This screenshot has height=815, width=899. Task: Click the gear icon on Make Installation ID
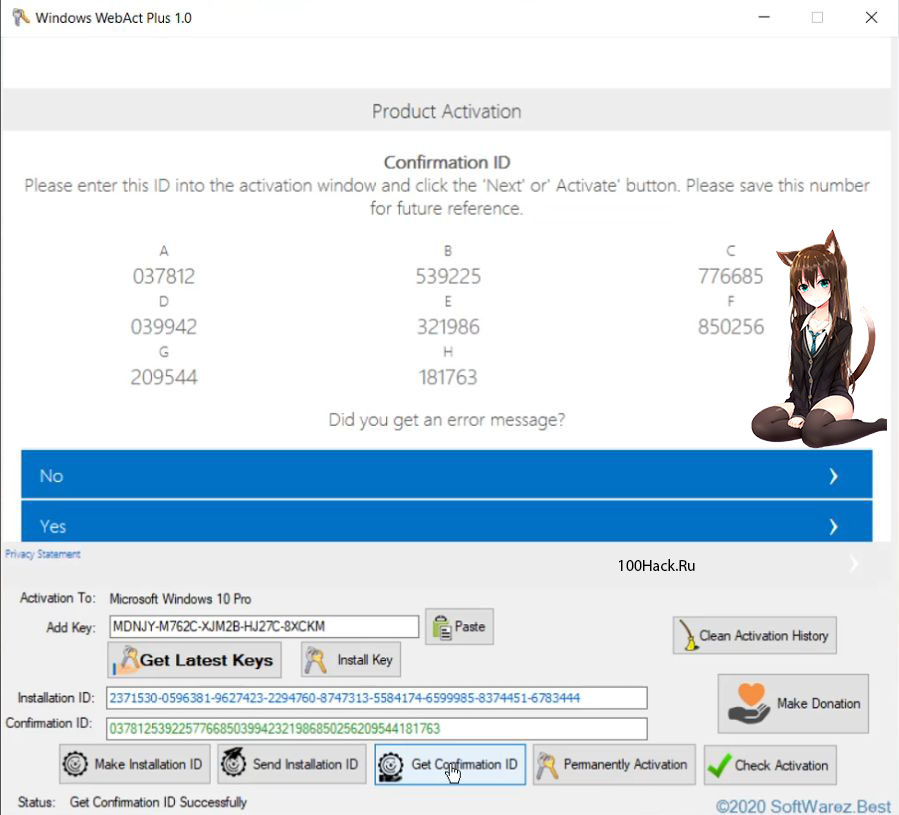coord(75,765)
